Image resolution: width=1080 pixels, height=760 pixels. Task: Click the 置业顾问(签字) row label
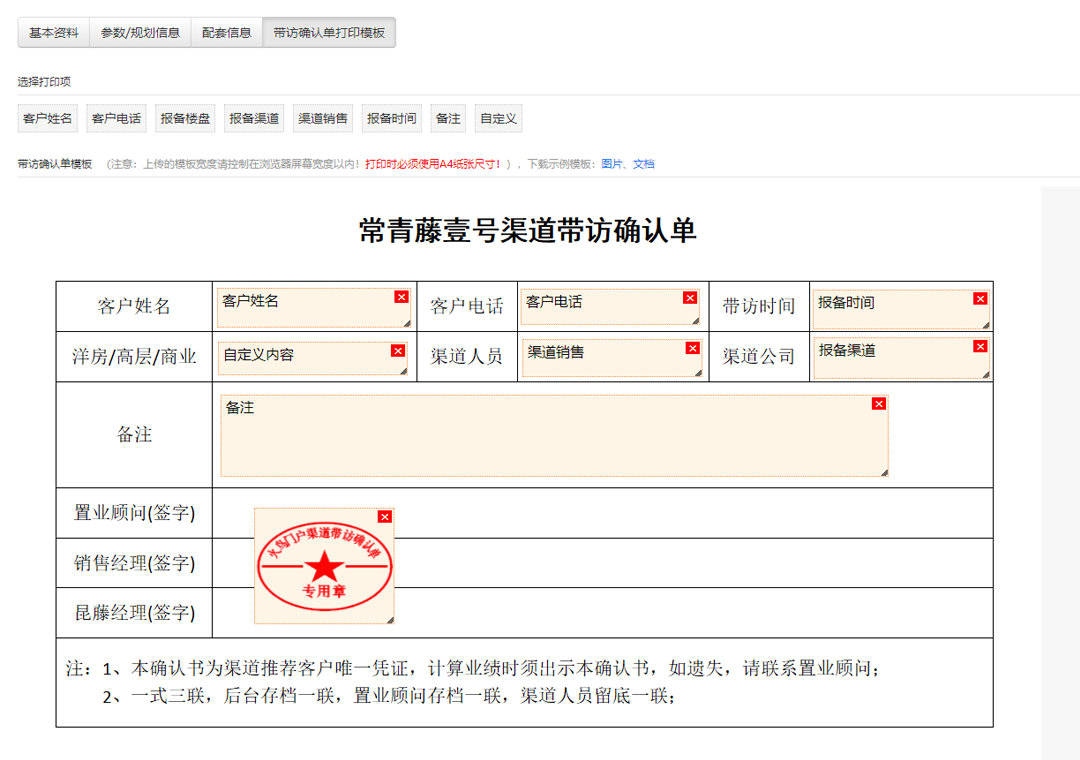(134, 513)
